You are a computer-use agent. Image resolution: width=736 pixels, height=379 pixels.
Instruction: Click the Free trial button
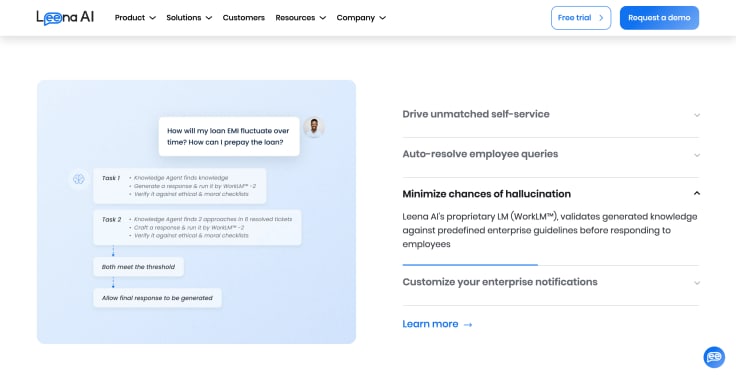(x=581, y=18)
